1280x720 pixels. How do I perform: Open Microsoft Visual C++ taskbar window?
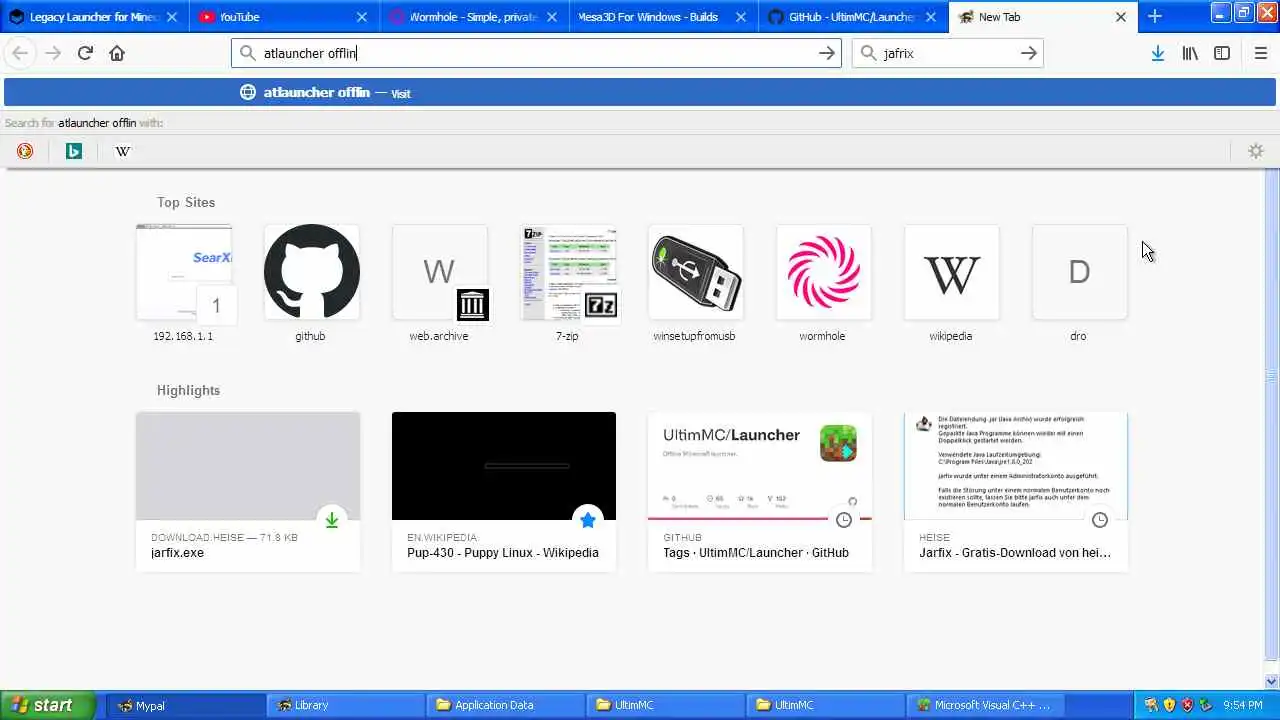coord(985,705)
